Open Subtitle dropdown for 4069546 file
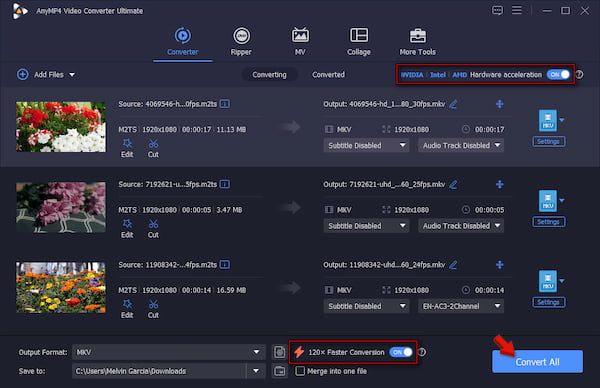 366,145
